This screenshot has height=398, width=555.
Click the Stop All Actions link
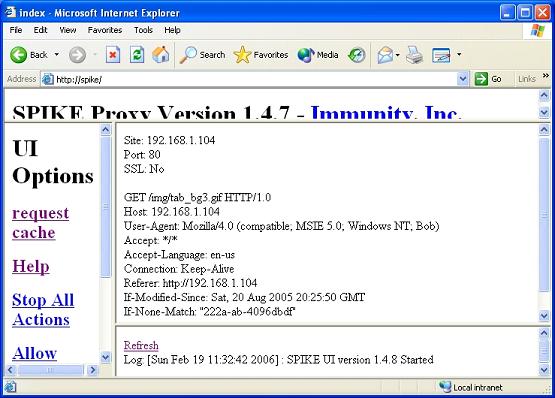coord(43,309)
